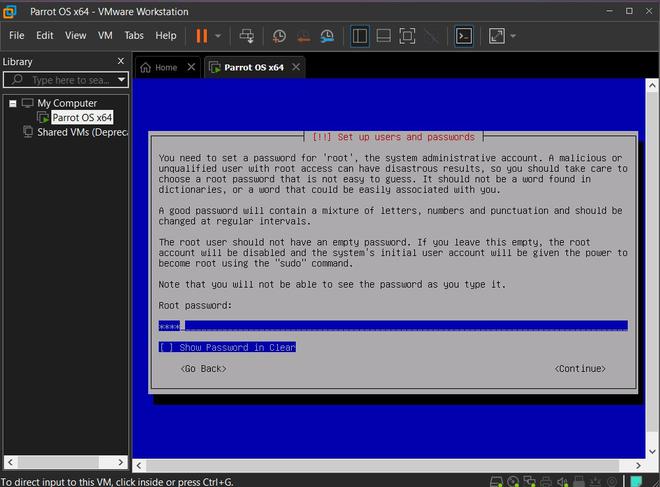
Task: Open the console view toolbar icon
Action: (x=463, y=36)
